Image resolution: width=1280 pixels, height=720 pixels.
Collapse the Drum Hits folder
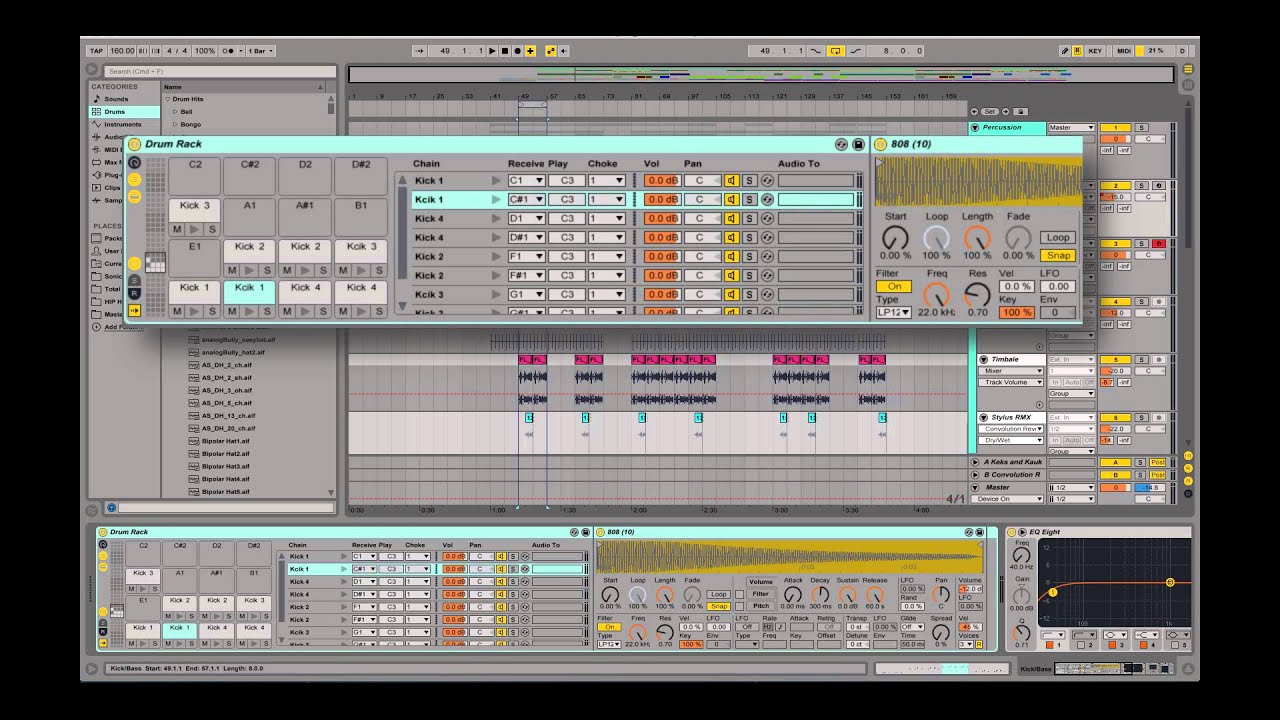168,99
